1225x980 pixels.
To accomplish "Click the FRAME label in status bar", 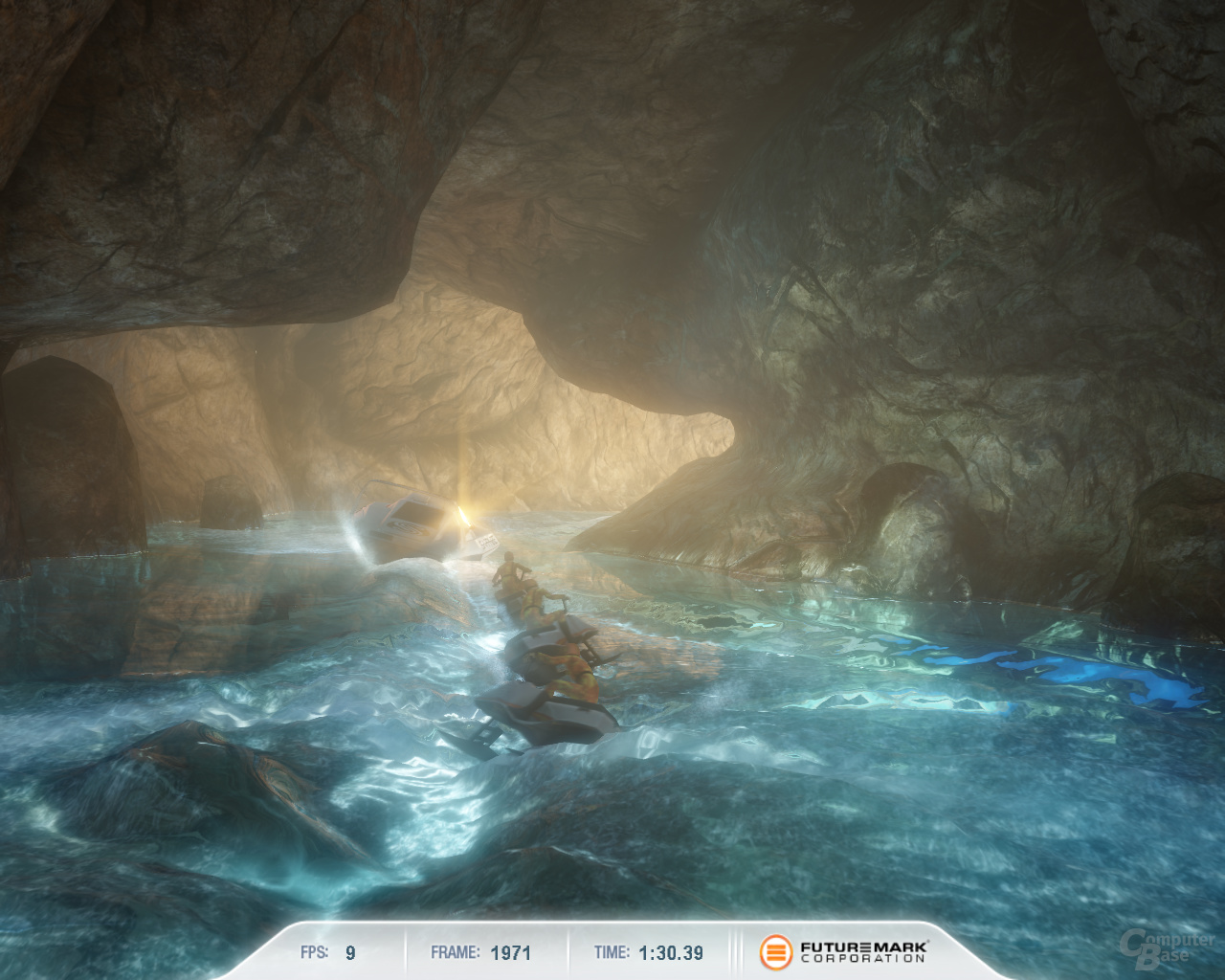I will click(x=455, y=952).
